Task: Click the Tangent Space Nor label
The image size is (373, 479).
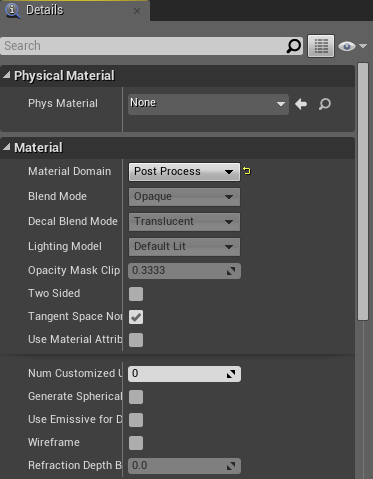Action: click(x=75, y=316)
